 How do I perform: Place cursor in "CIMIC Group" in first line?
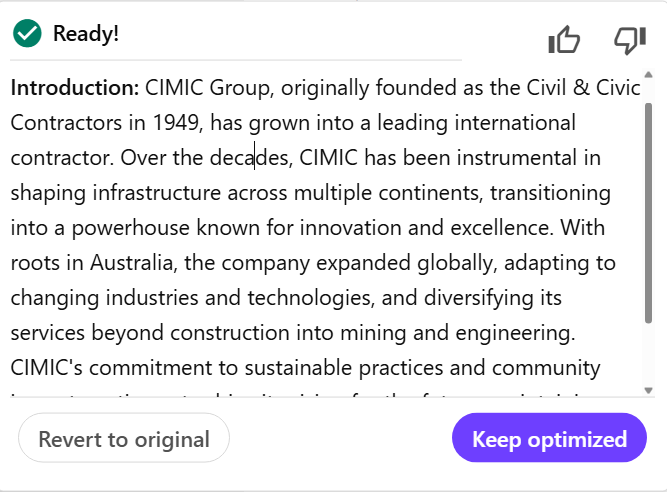coord(209,88)
